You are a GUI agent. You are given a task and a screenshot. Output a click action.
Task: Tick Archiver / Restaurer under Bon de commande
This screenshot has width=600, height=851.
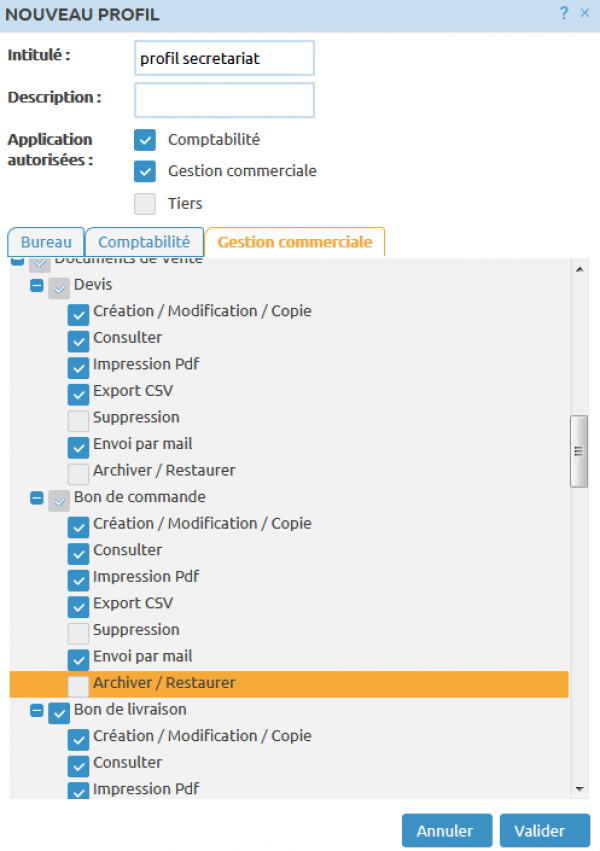78,685
